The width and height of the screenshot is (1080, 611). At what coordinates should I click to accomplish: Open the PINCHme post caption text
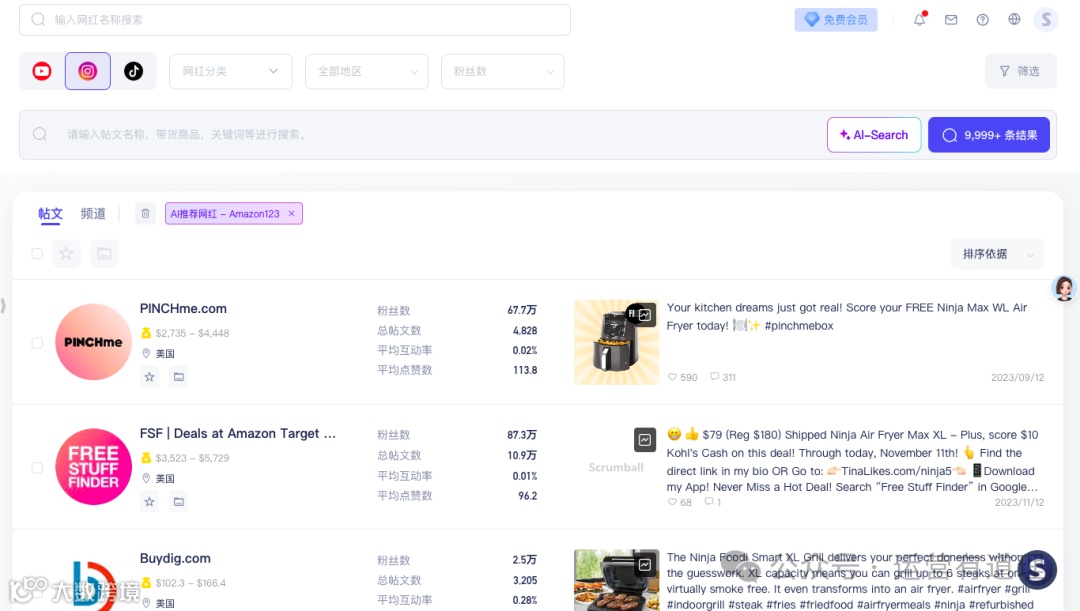847,317
